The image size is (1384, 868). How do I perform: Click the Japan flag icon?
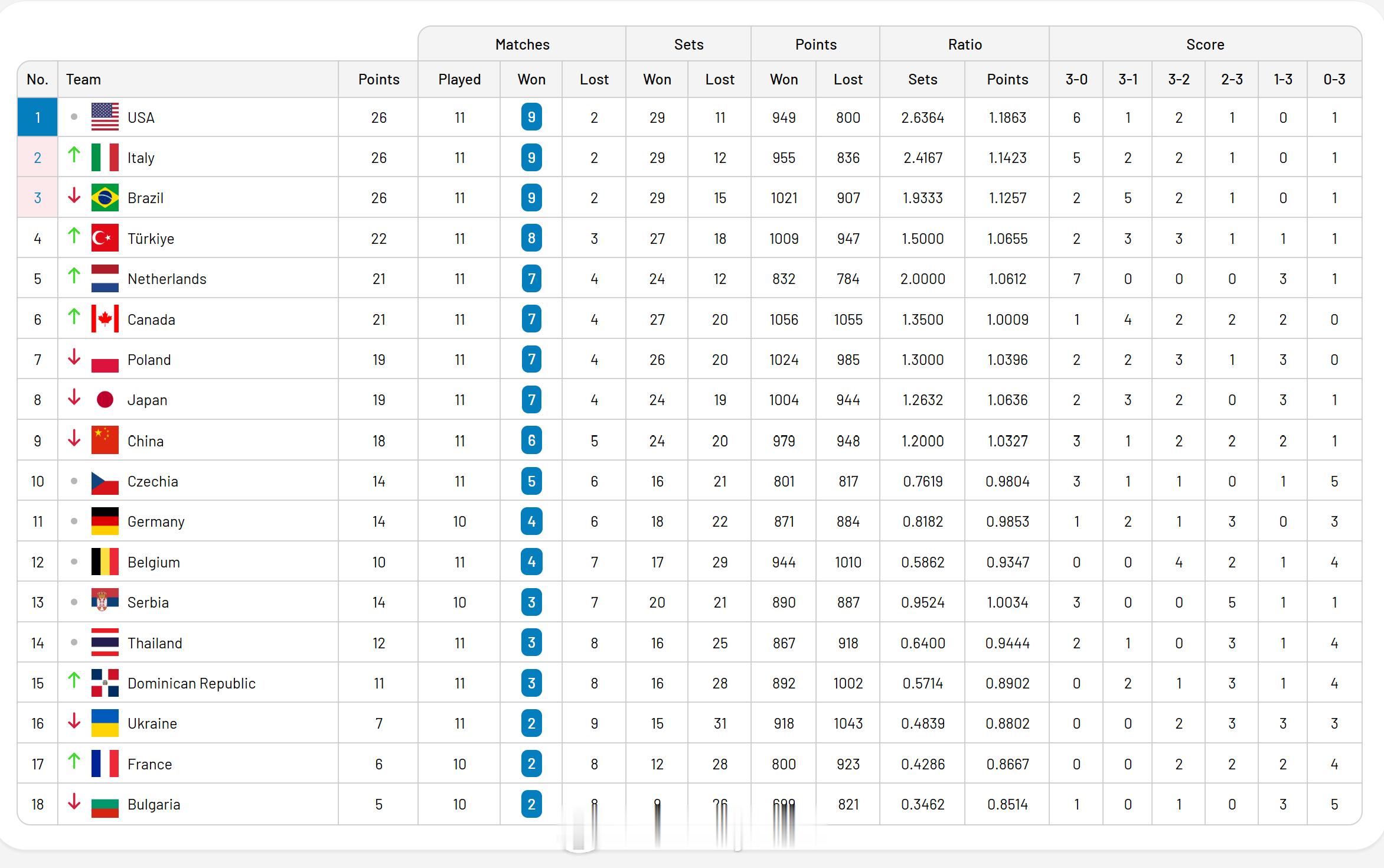105,400
